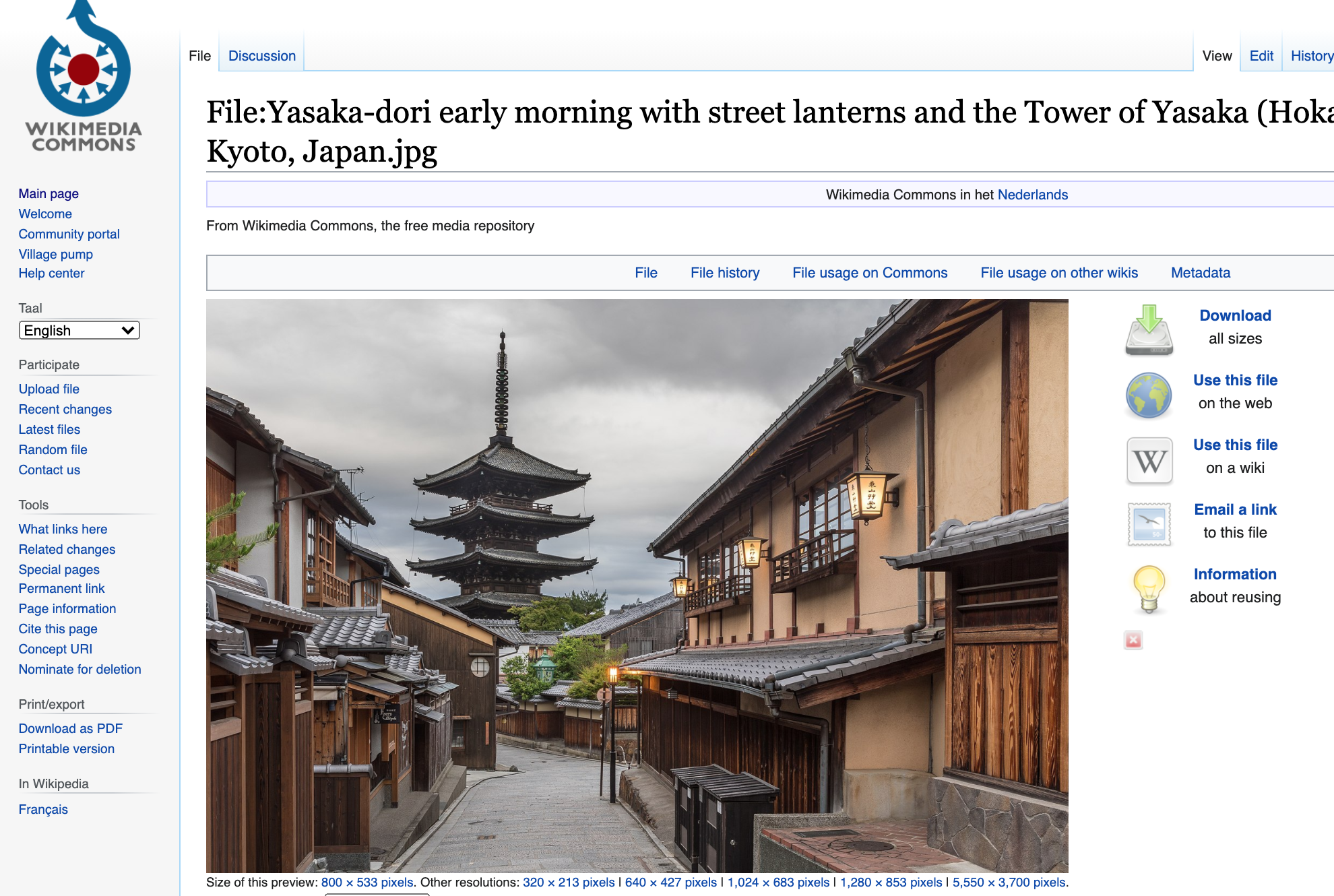Screen dimensions: 1334x896
Task: Click the globe Use on web icon
Action: point(1149,395)
